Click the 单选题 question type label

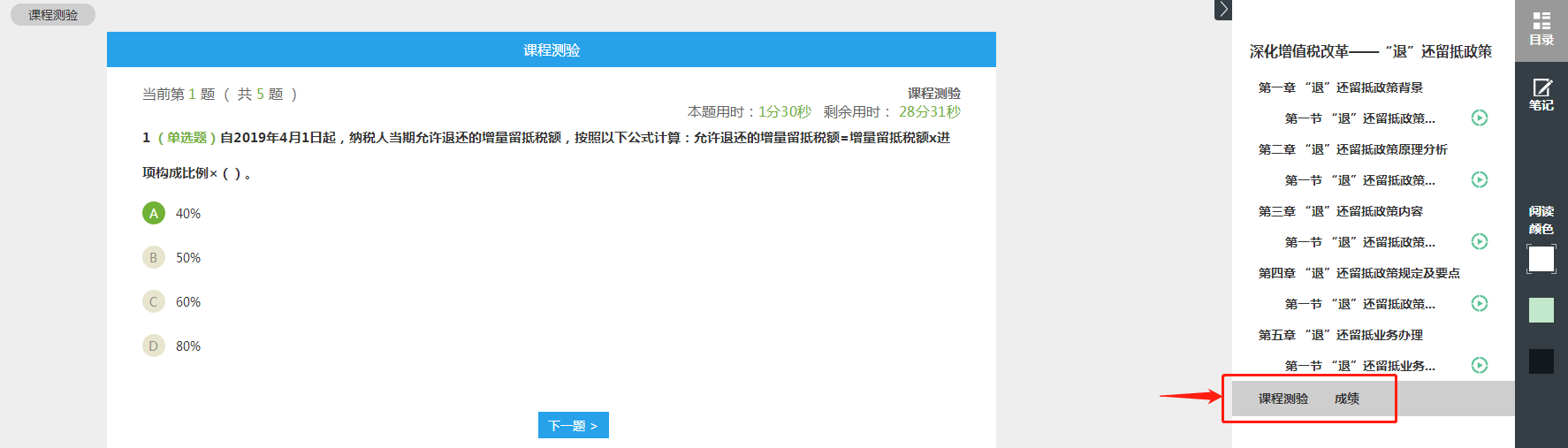coord(186,137)
